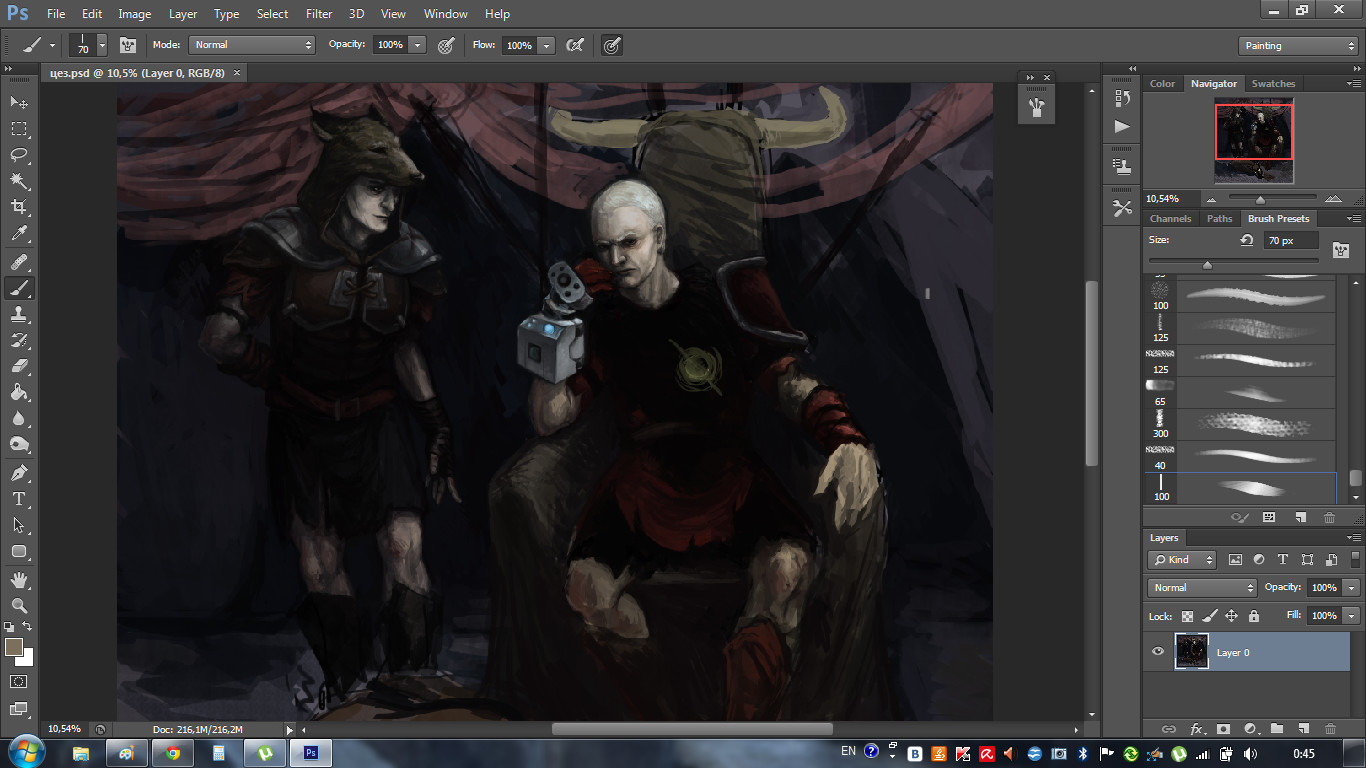Select the Eraser tool
The height and width of the screenshot is (768, 1366).
[x=19, y=366]
